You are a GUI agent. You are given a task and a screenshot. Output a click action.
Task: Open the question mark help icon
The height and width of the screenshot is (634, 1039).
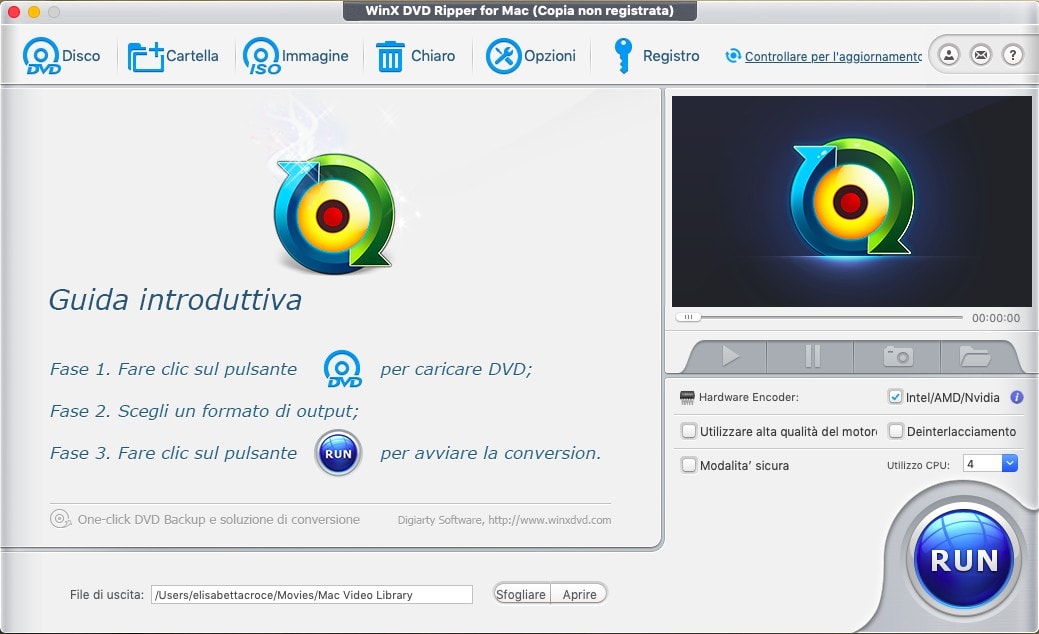coord(1012,55)
